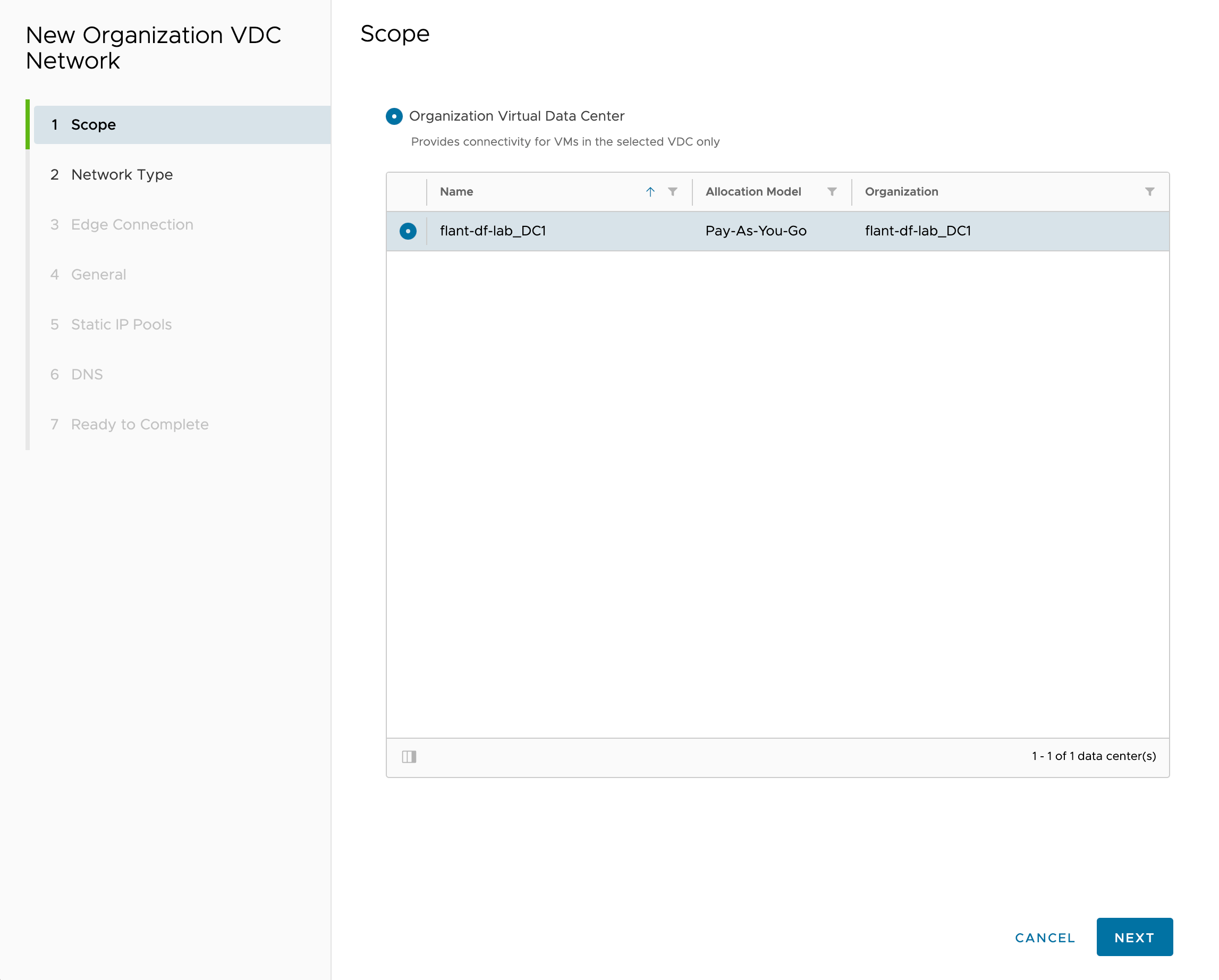Image resolution: width=1219 pixels, height=980 pixels.
Task: Open the show/hide columns picker below the grid
Action: point(409,757)
